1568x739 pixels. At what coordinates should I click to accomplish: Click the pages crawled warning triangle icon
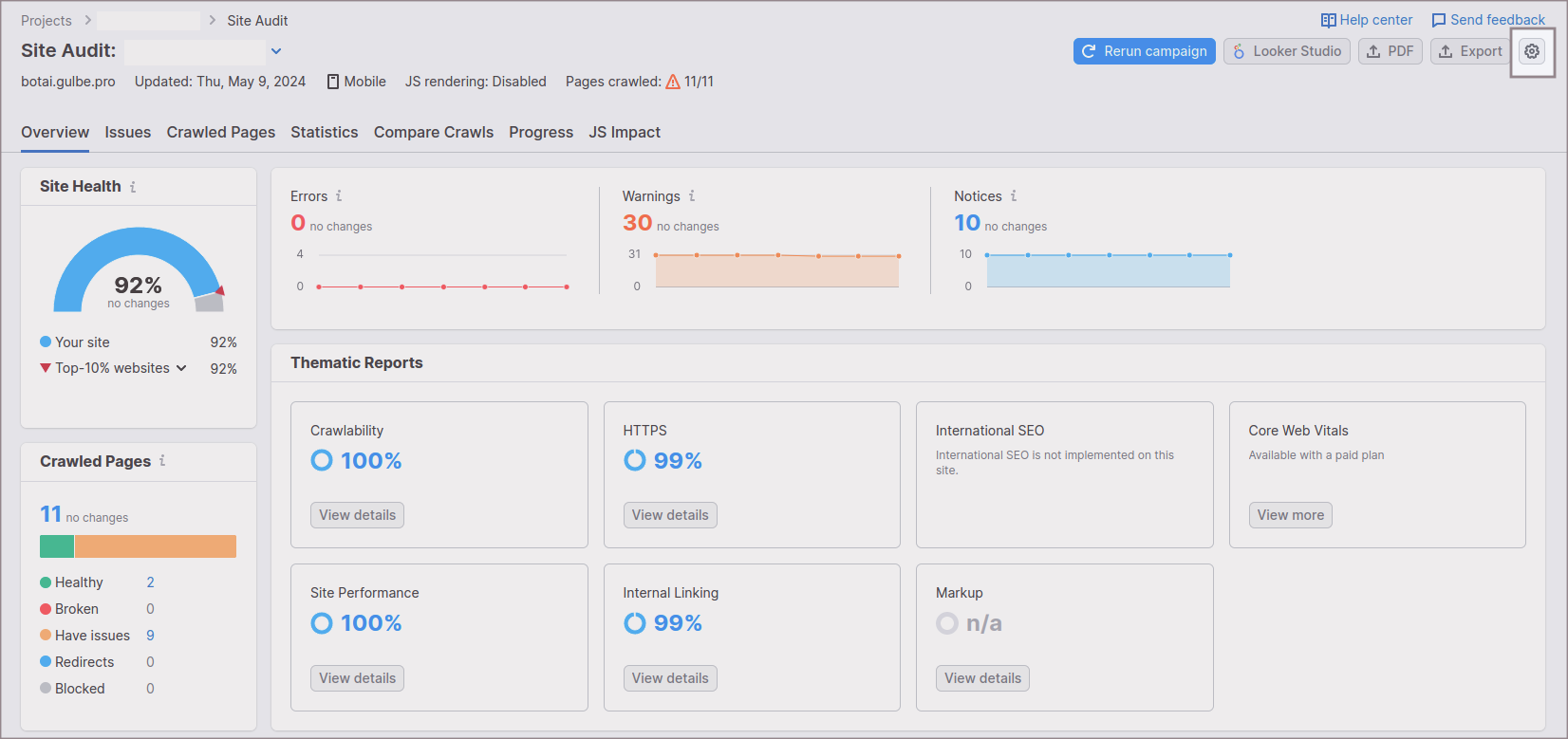[673, 82]
